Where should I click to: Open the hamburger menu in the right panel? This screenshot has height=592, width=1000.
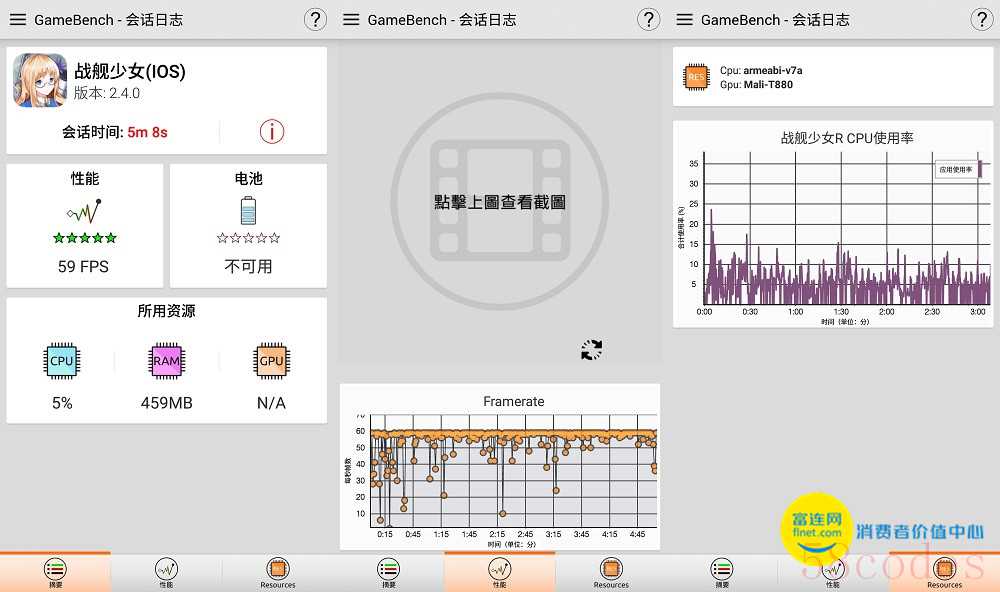point(684,20)
